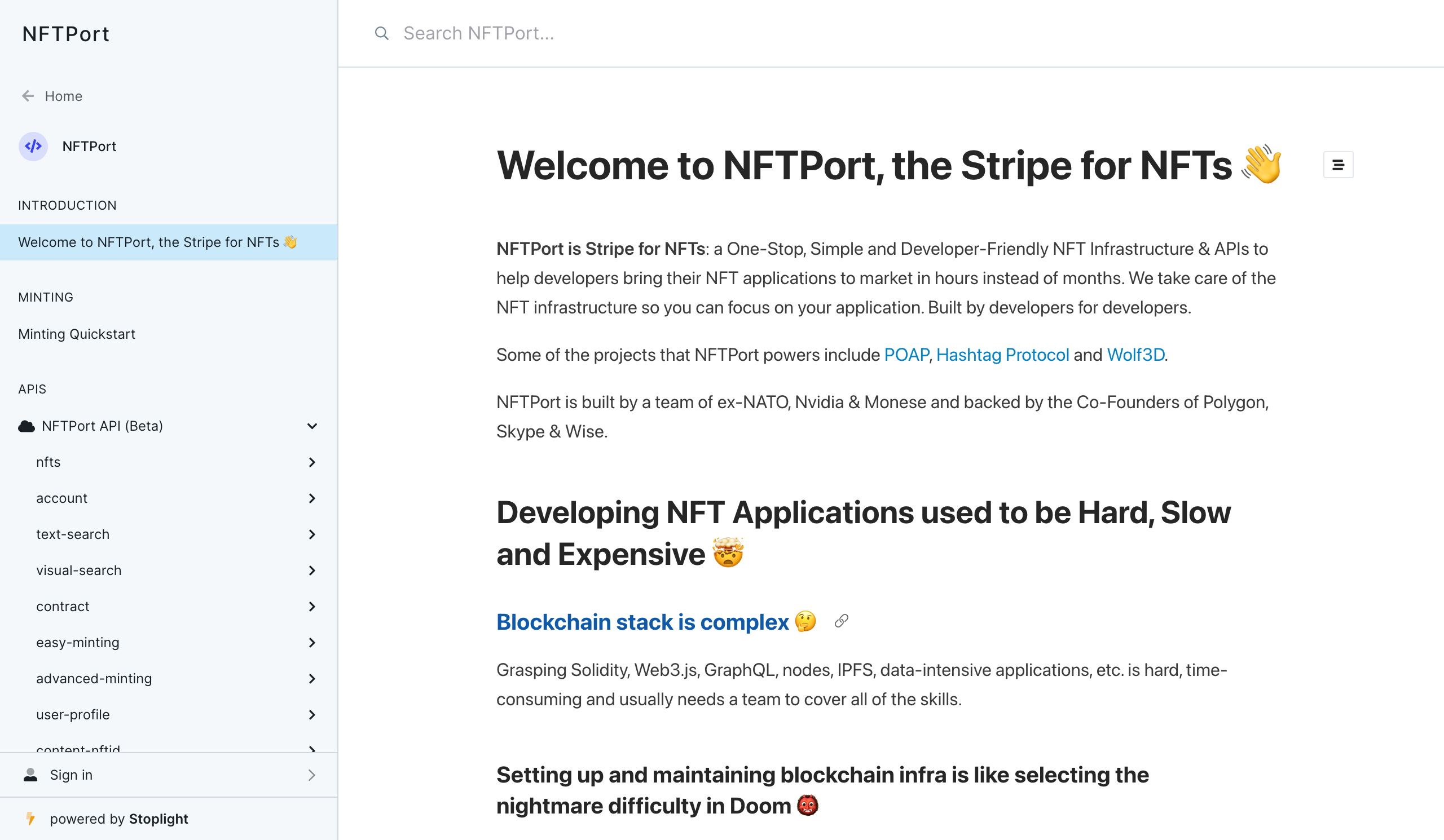Open account API group
Screen dimensions: 1444x840
point(169,498)
